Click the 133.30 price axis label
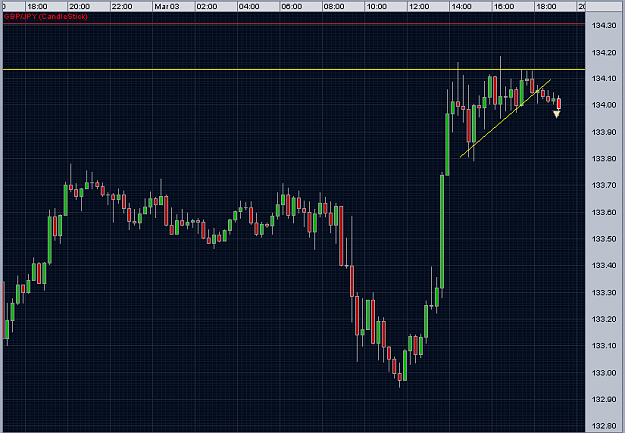The image size is (625, 433). coord(604,293)
